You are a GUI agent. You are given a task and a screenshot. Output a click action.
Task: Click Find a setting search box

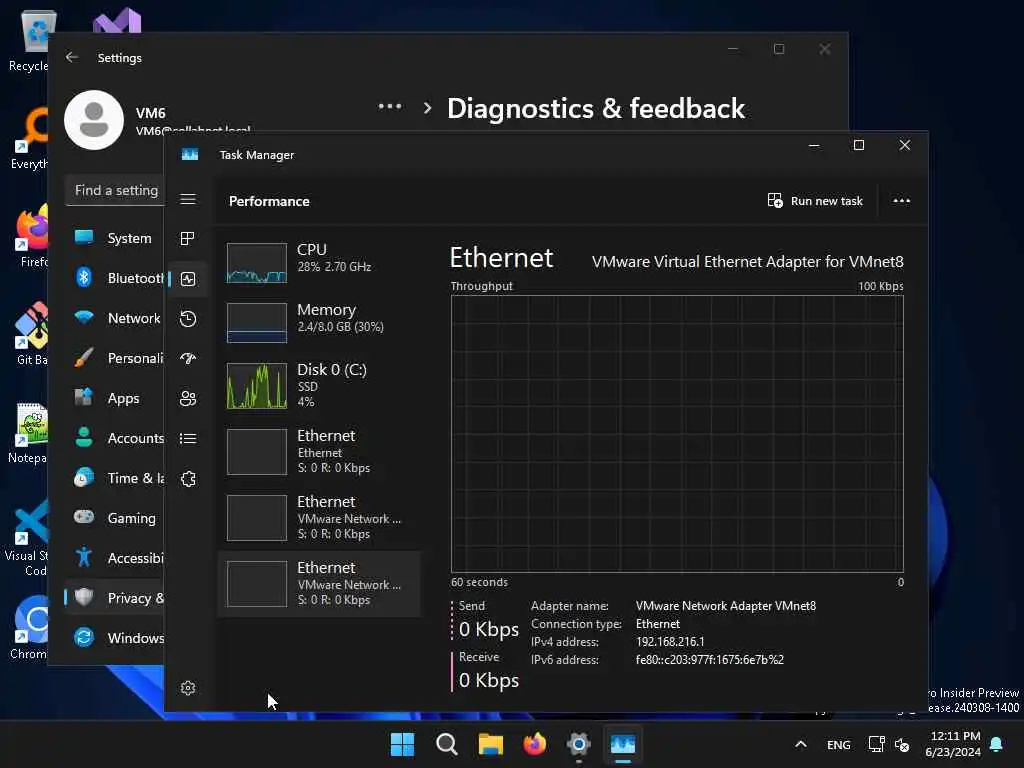[x=115, y=191]
